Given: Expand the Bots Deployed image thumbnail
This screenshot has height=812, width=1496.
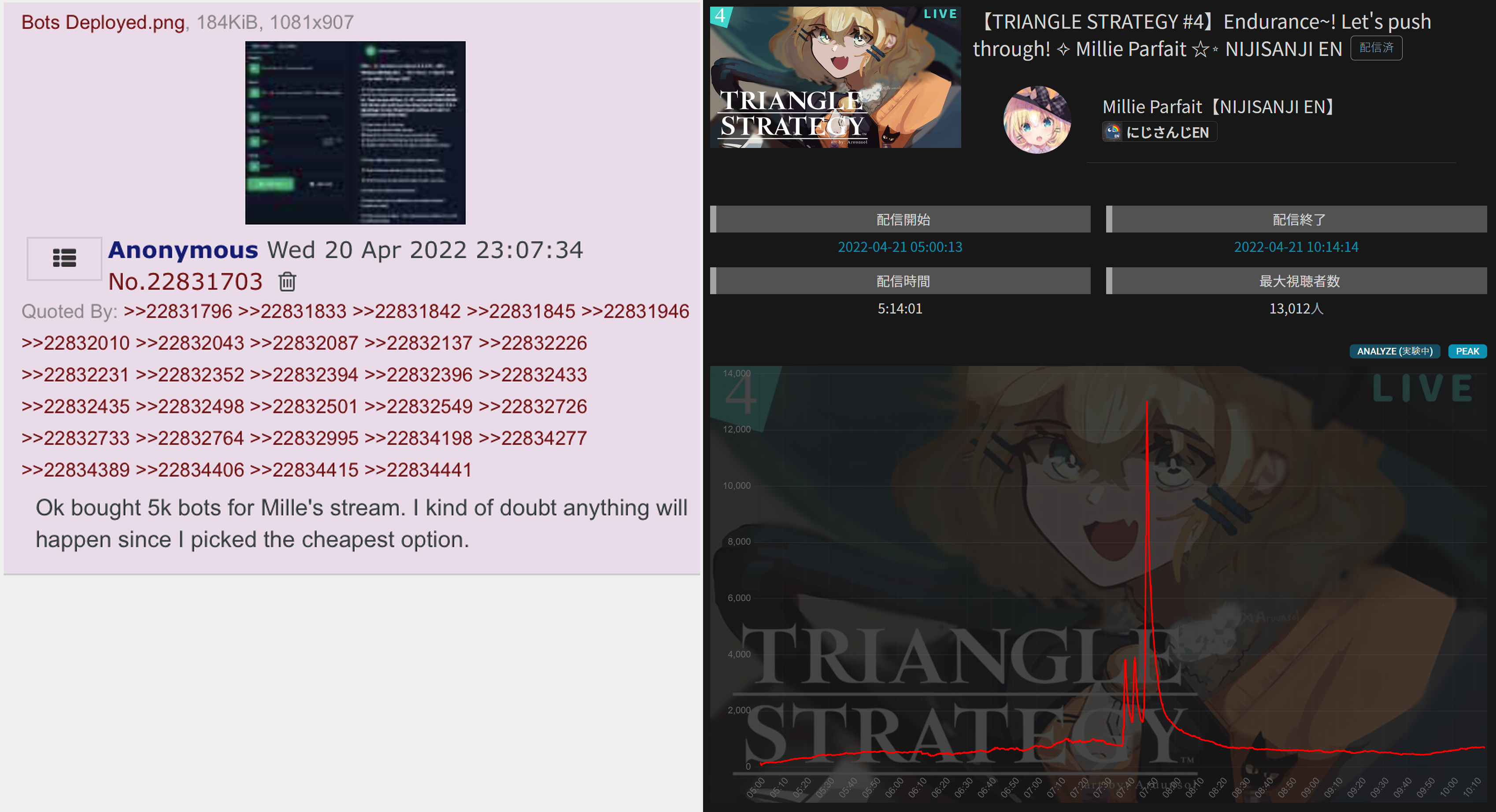Looking at the screenshot, I should pyautogui.click(x=355, y=133).
